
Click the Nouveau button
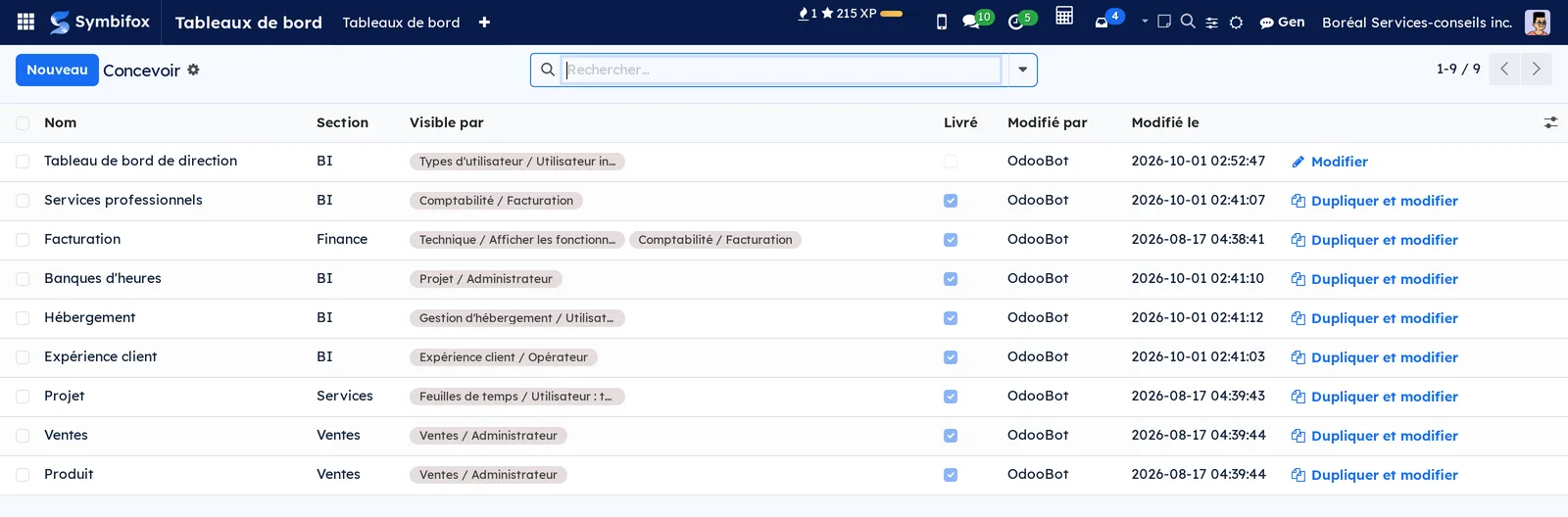57,70
